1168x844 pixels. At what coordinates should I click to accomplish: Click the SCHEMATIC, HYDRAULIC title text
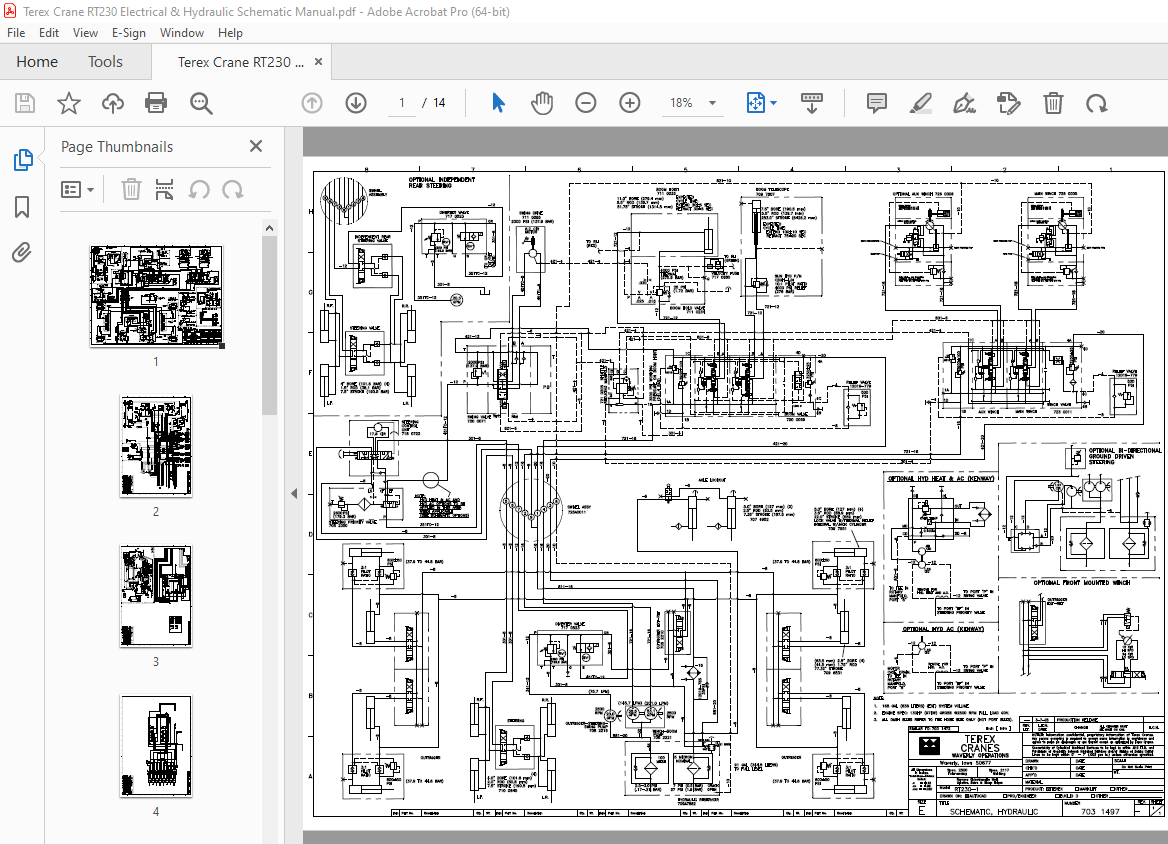click(x=994, y=811)
